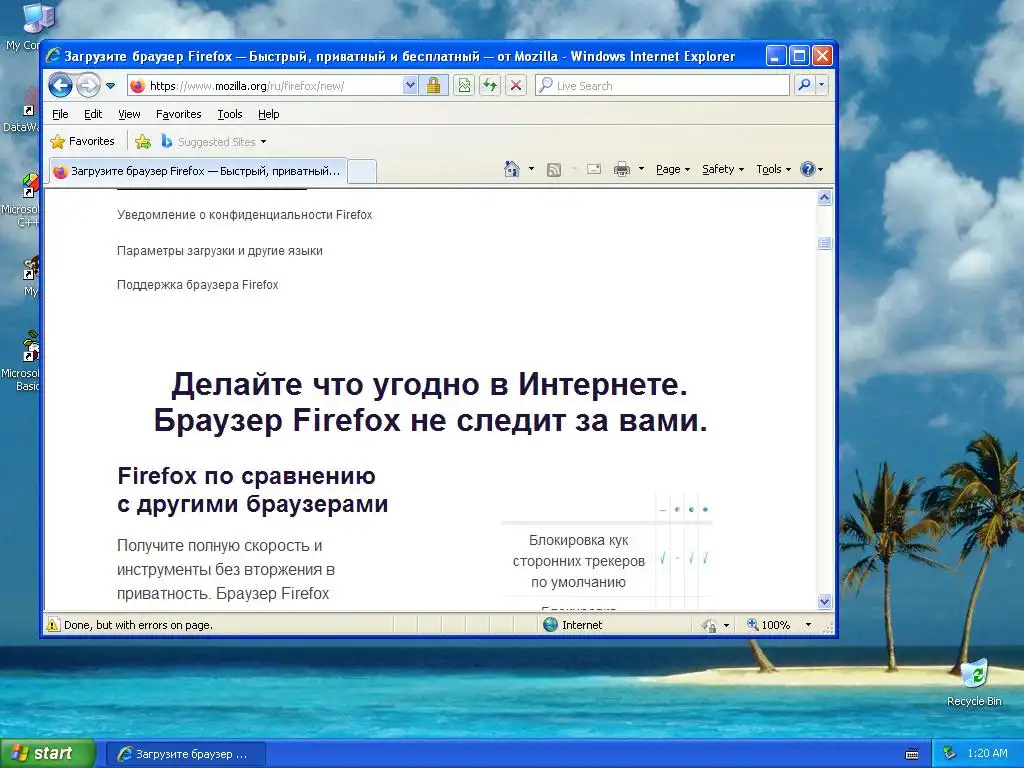Click the page error warning icon
Image resolution: width=1024 pixels, height=768 pixels.
click(x=52, y=625)
